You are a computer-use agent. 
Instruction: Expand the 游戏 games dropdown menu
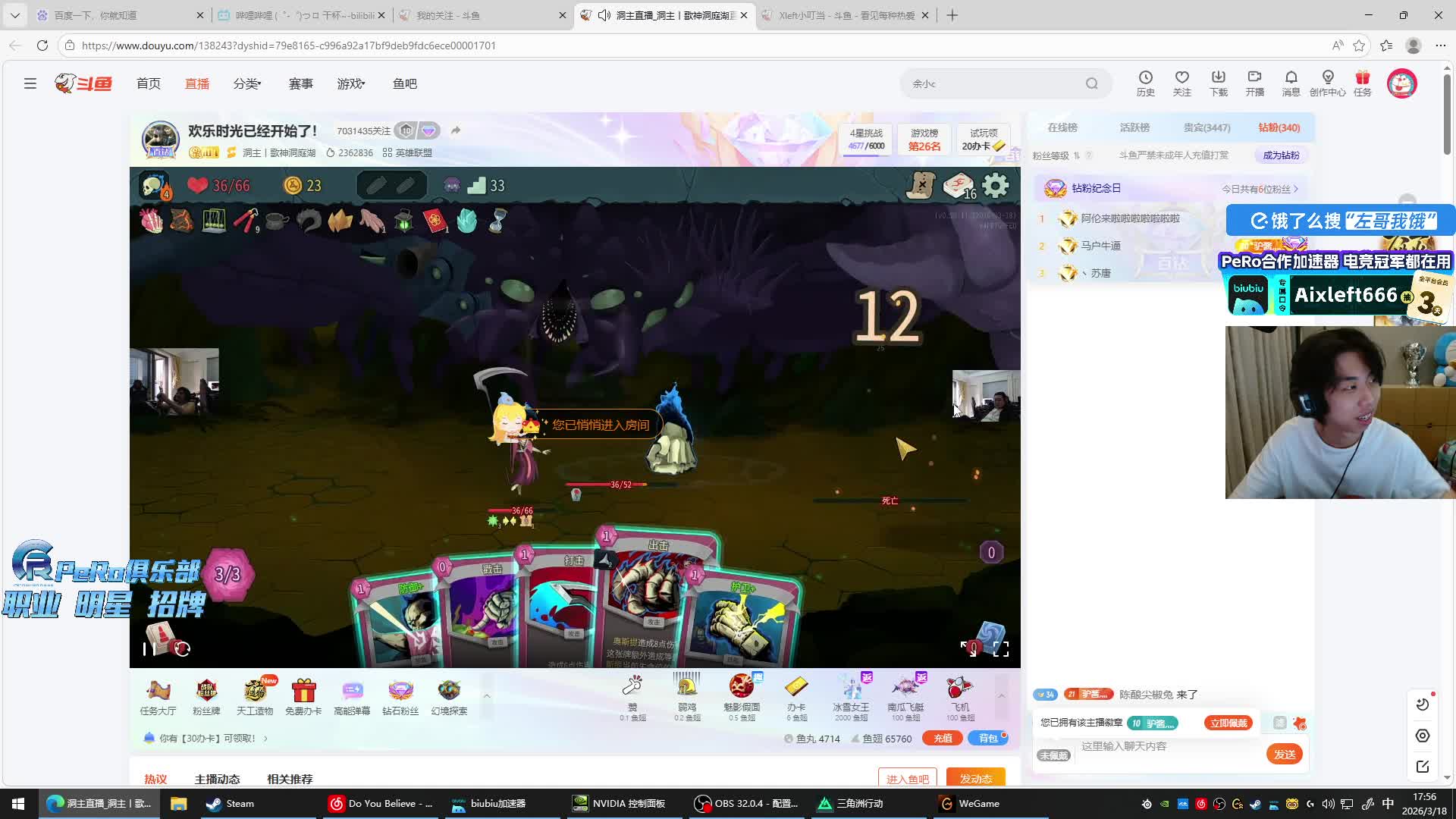pyautogui.click(x=351, y=83)
